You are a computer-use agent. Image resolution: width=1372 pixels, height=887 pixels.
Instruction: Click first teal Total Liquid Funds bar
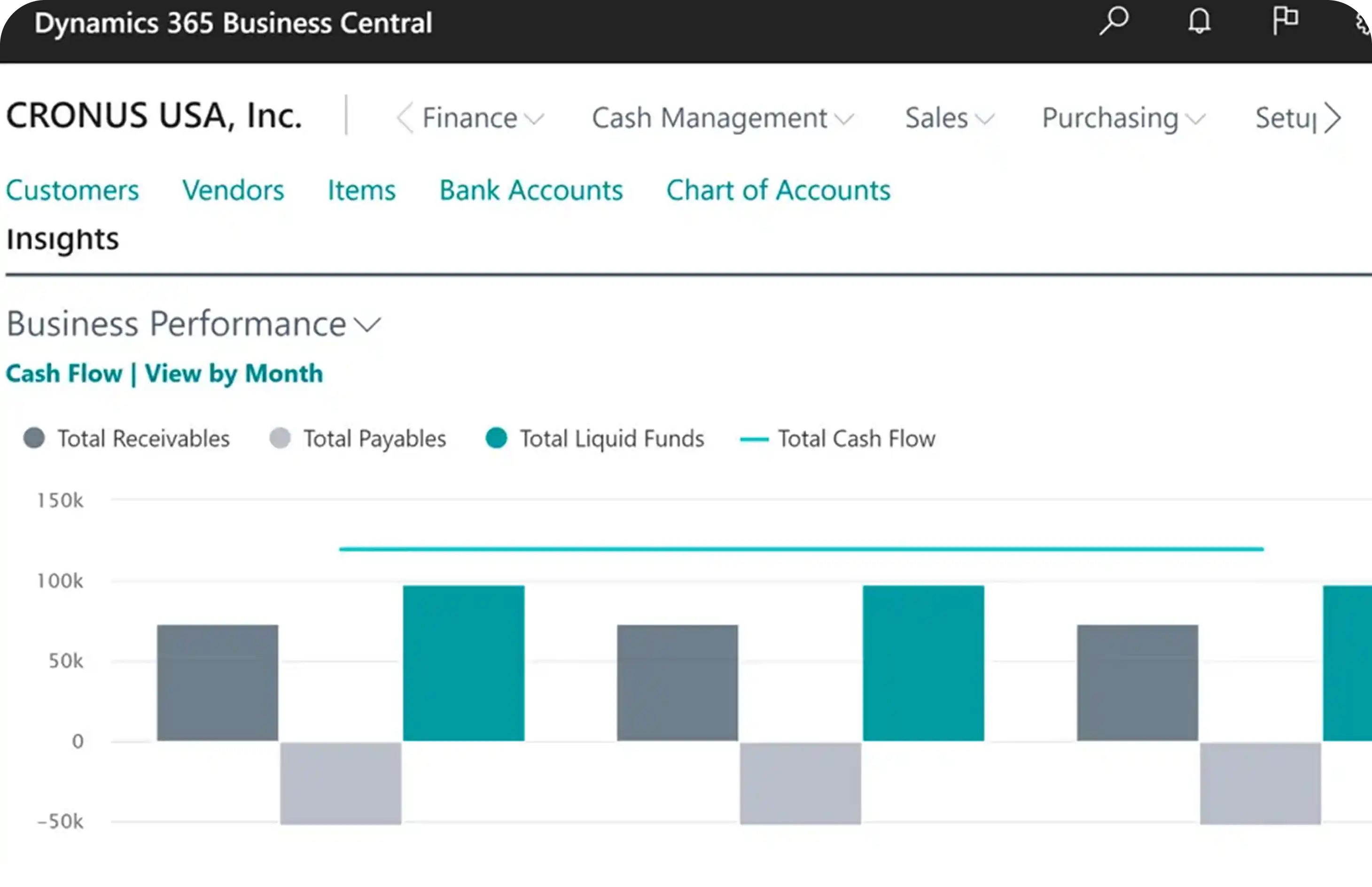463,662
